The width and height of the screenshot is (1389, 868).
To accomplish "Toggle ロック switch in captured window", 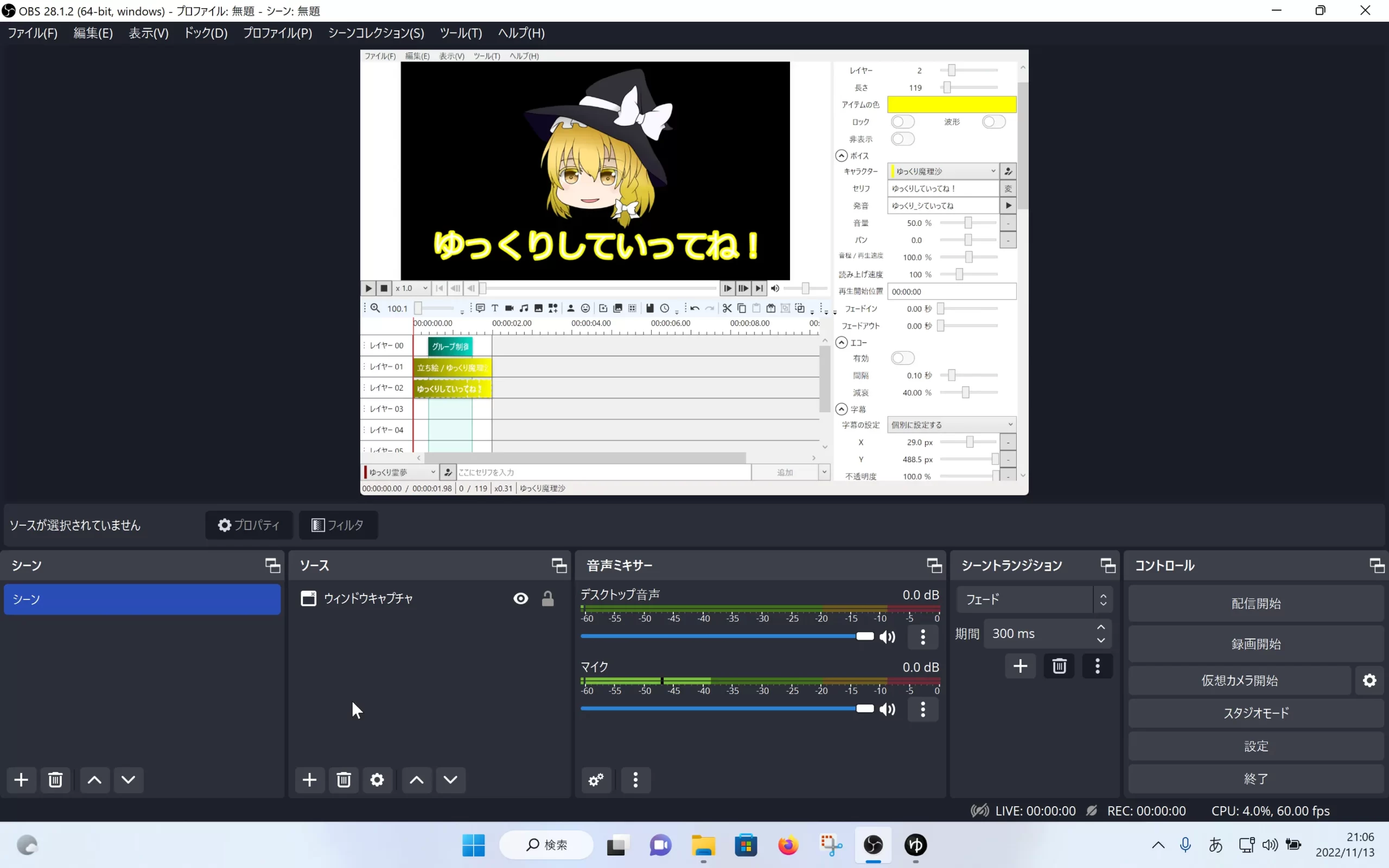I will tap(902, 122).
